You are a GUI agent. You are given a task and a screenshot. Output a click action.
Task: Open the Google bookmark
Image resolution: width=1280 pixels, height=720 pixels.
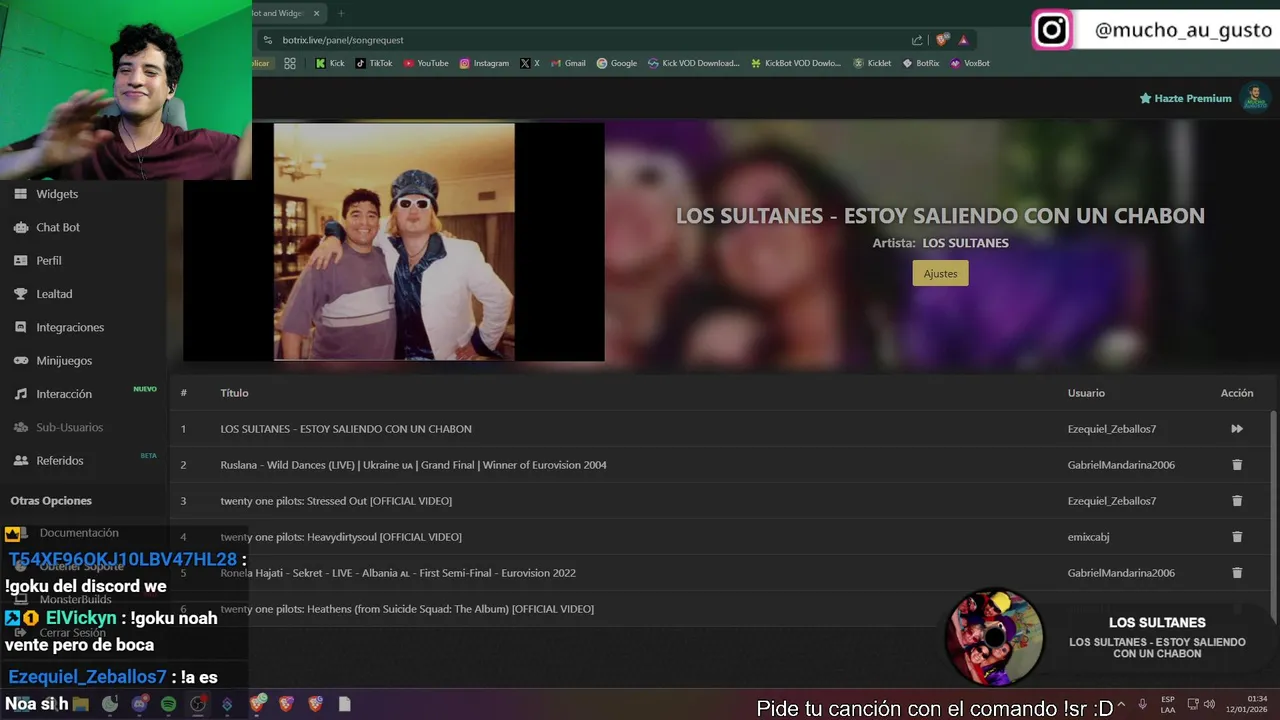coord(616,63)
